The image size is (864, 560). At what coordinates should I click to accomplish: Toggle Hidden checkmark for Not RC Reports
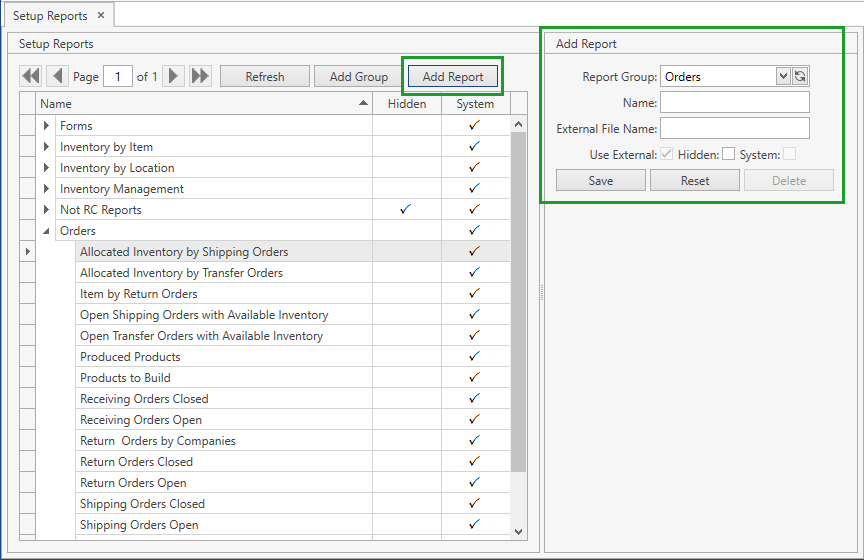[405, 210]
